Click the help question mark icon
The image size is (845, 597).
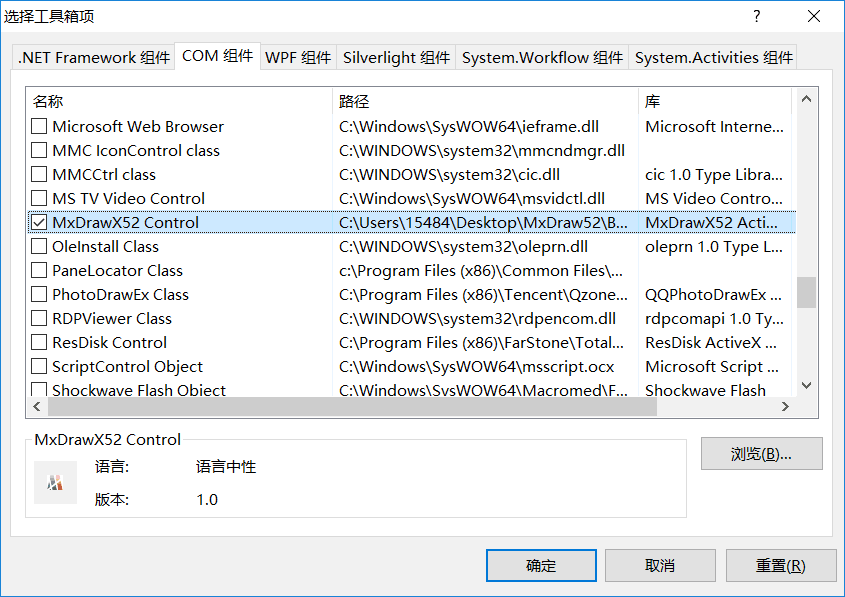[756, 17]
